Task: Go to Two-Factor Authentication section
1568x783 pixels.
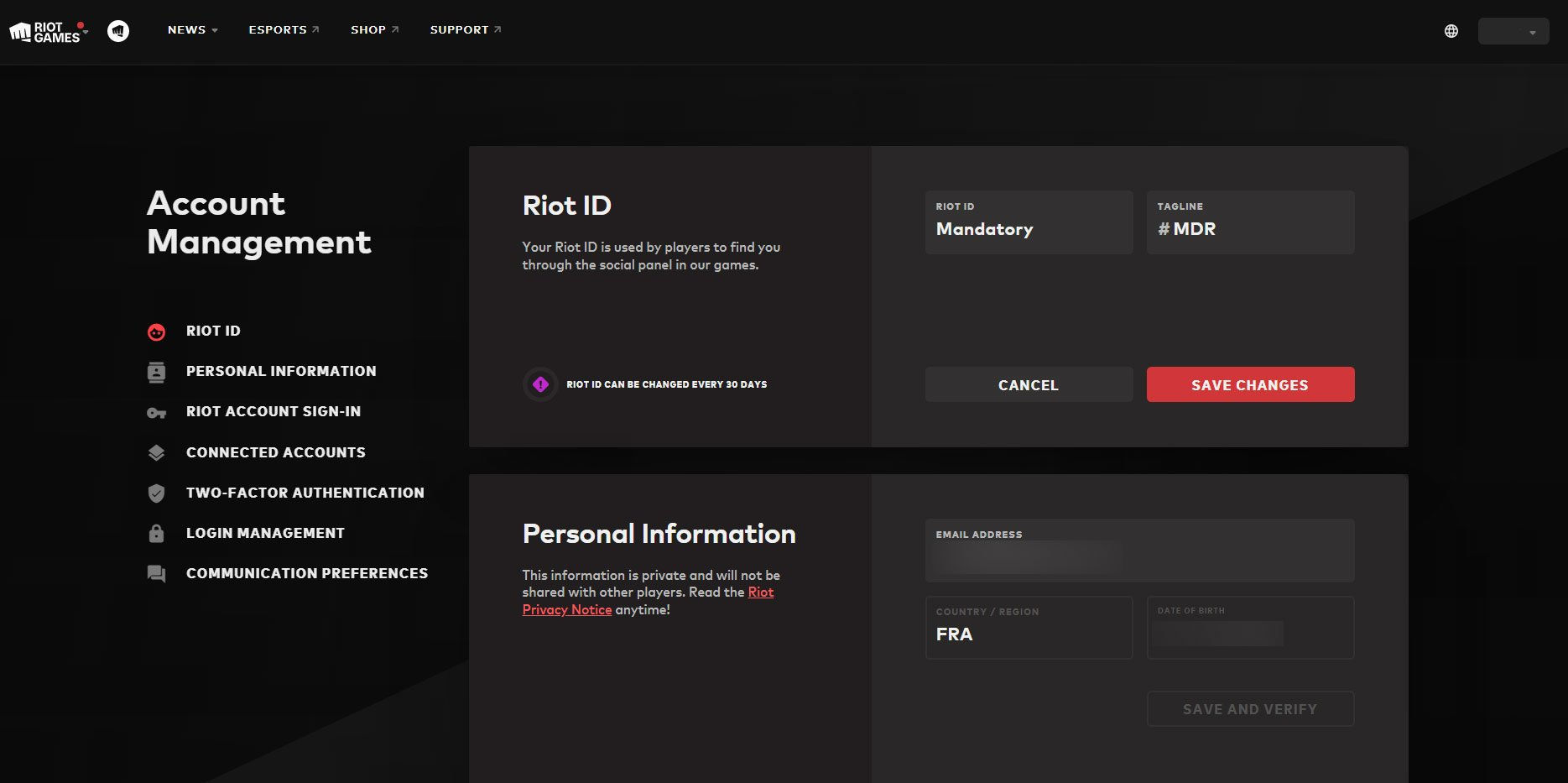Action: click(305, 493)
